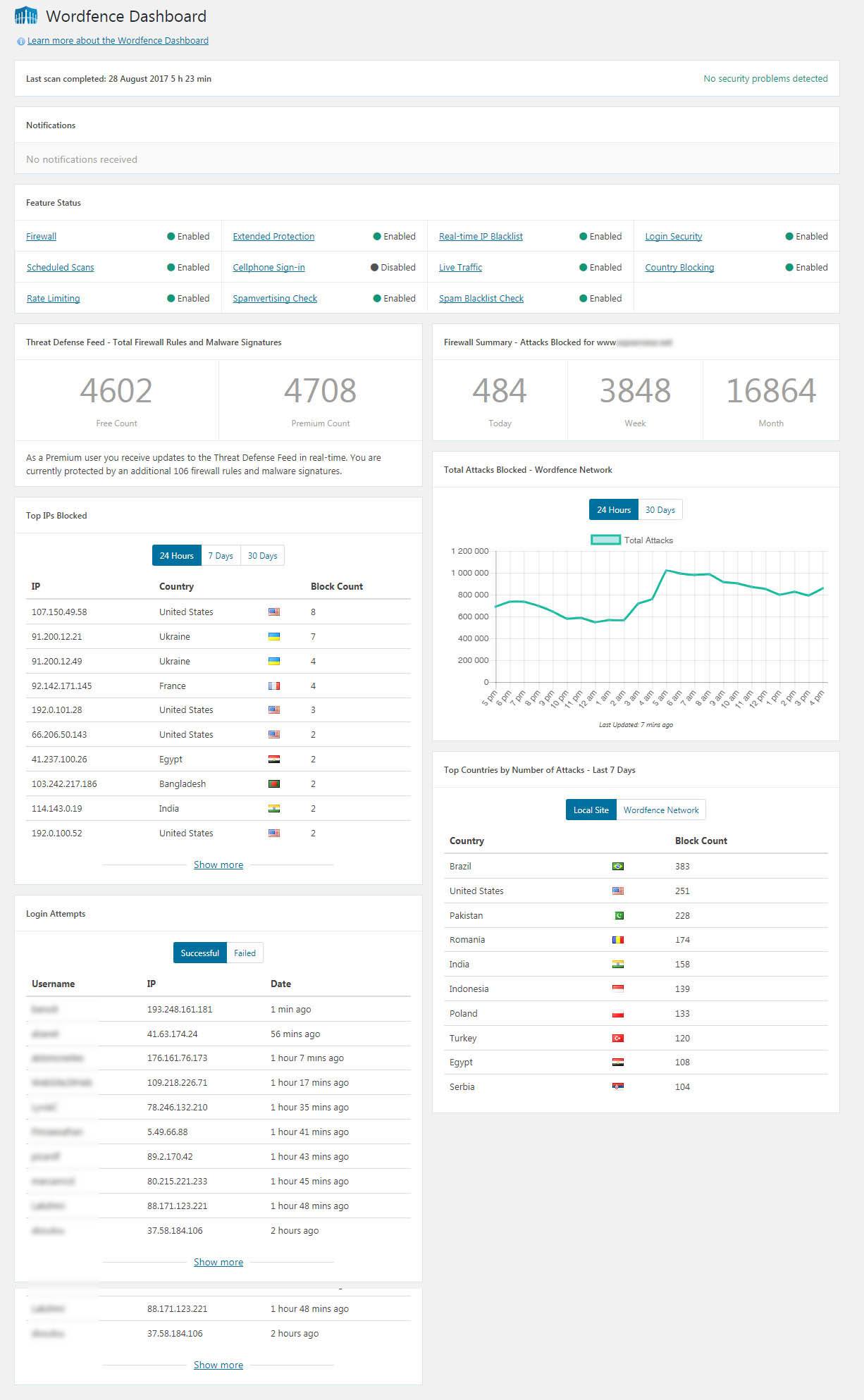Screen dimensions: 864x1400
Task: Click the Wordfence logo icon
Action: pyautogui.click(x=26, y=16)
